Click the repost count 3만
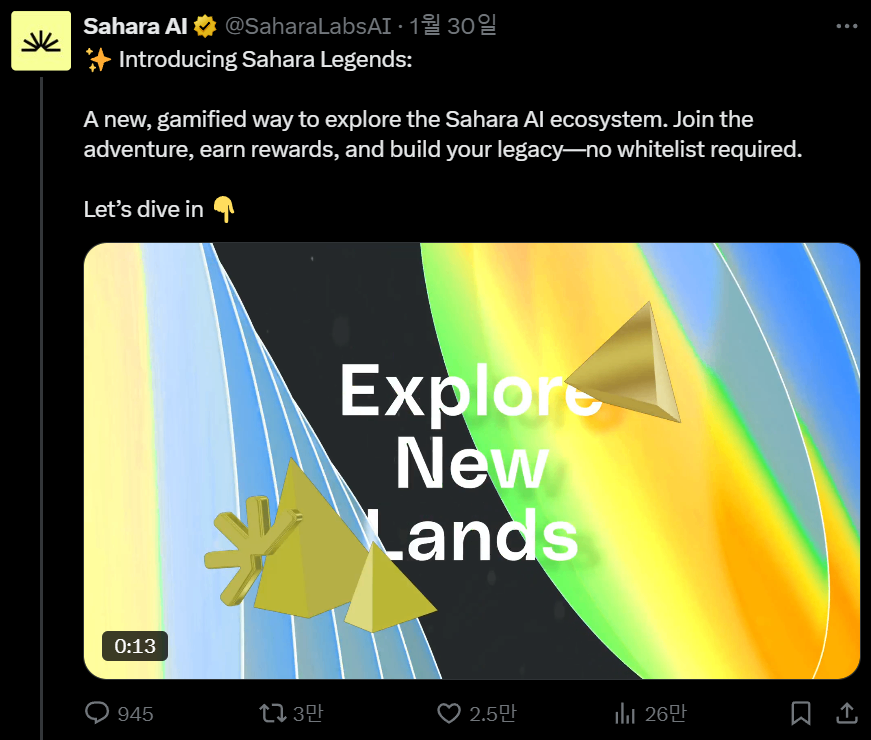 [308, 713]
